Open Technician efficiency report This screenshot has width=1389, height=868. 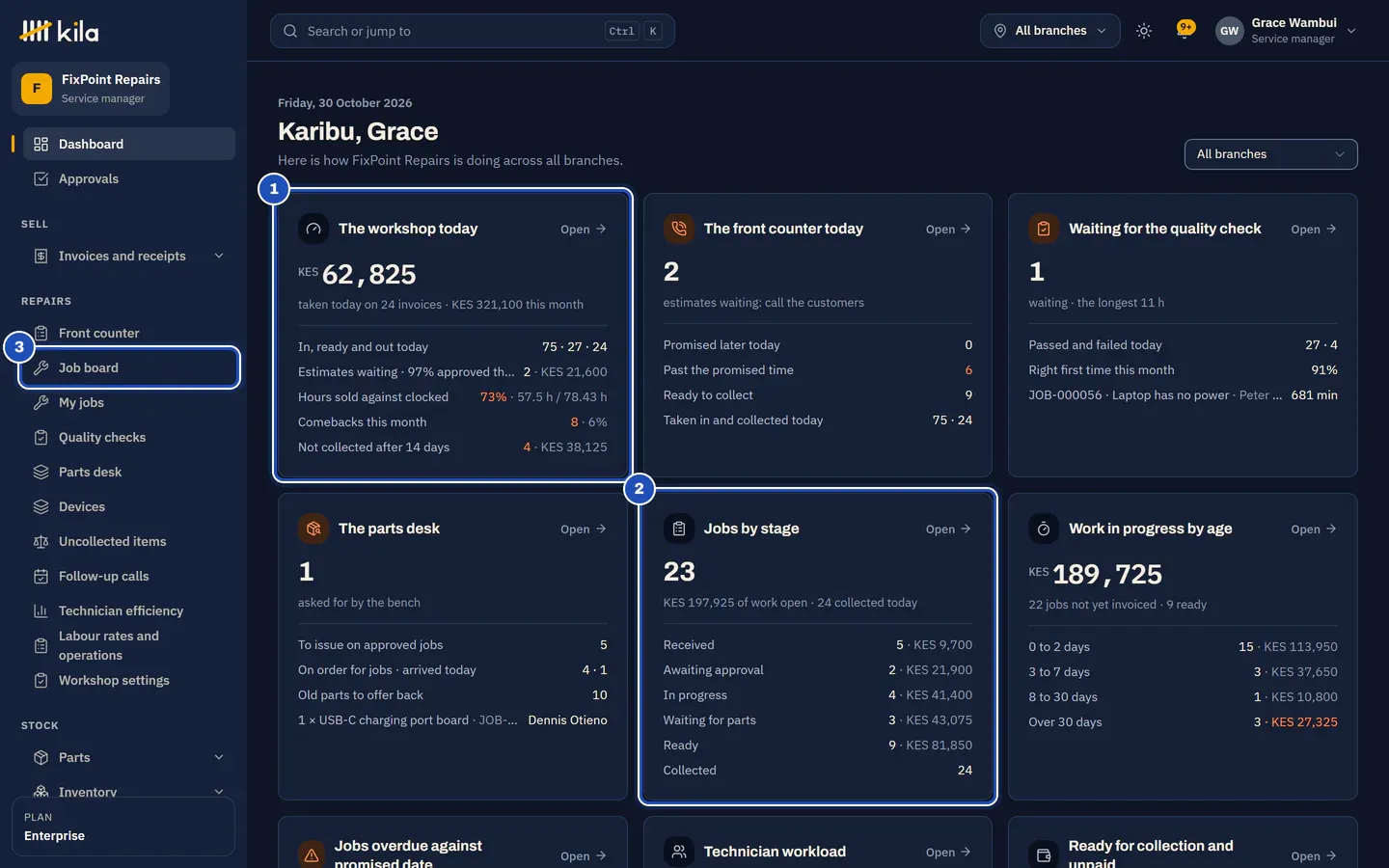point(128,611)
